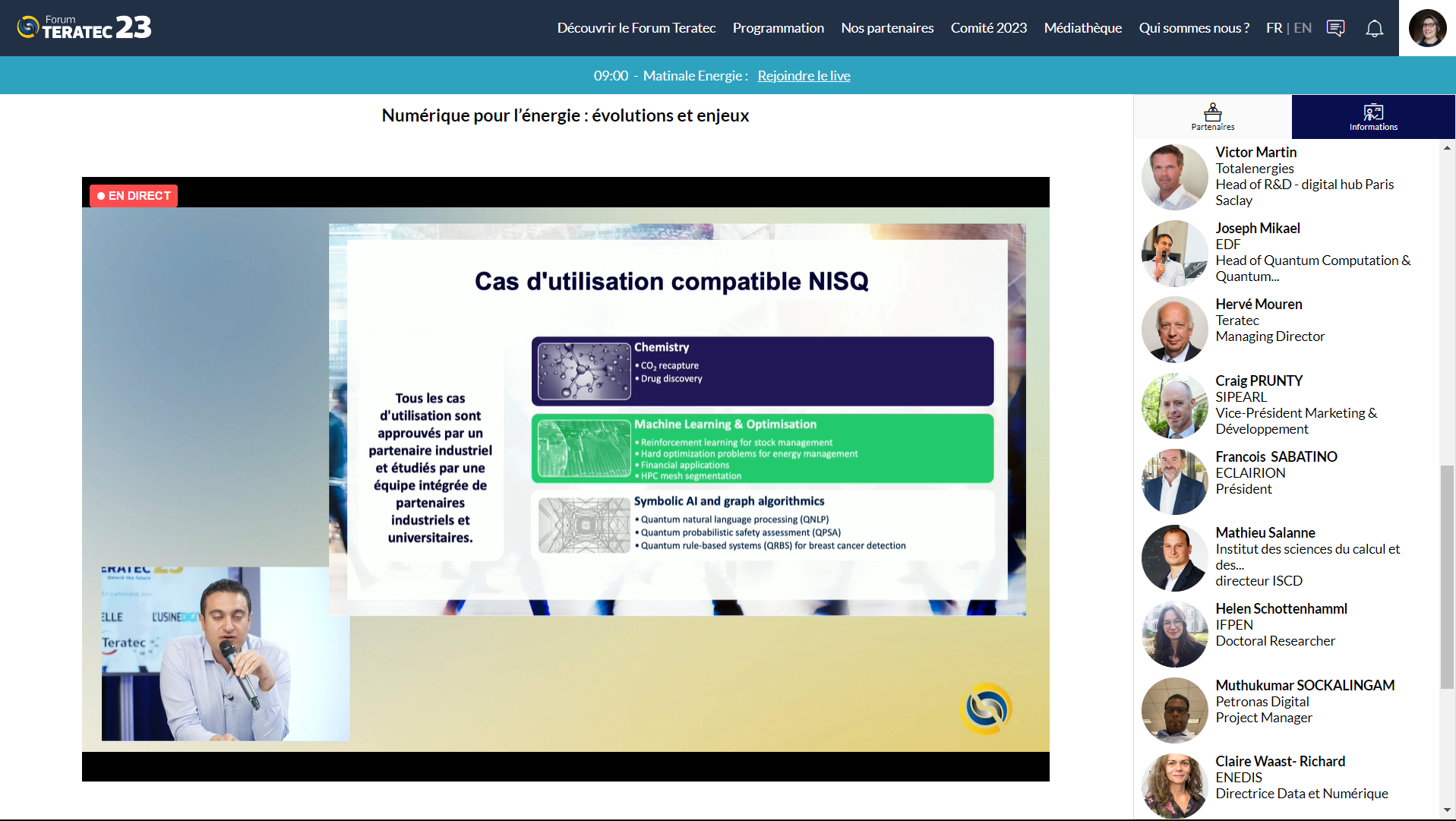Click the user profile avatar
The image size is (1456, 821).
click(x=1427, y=27)
